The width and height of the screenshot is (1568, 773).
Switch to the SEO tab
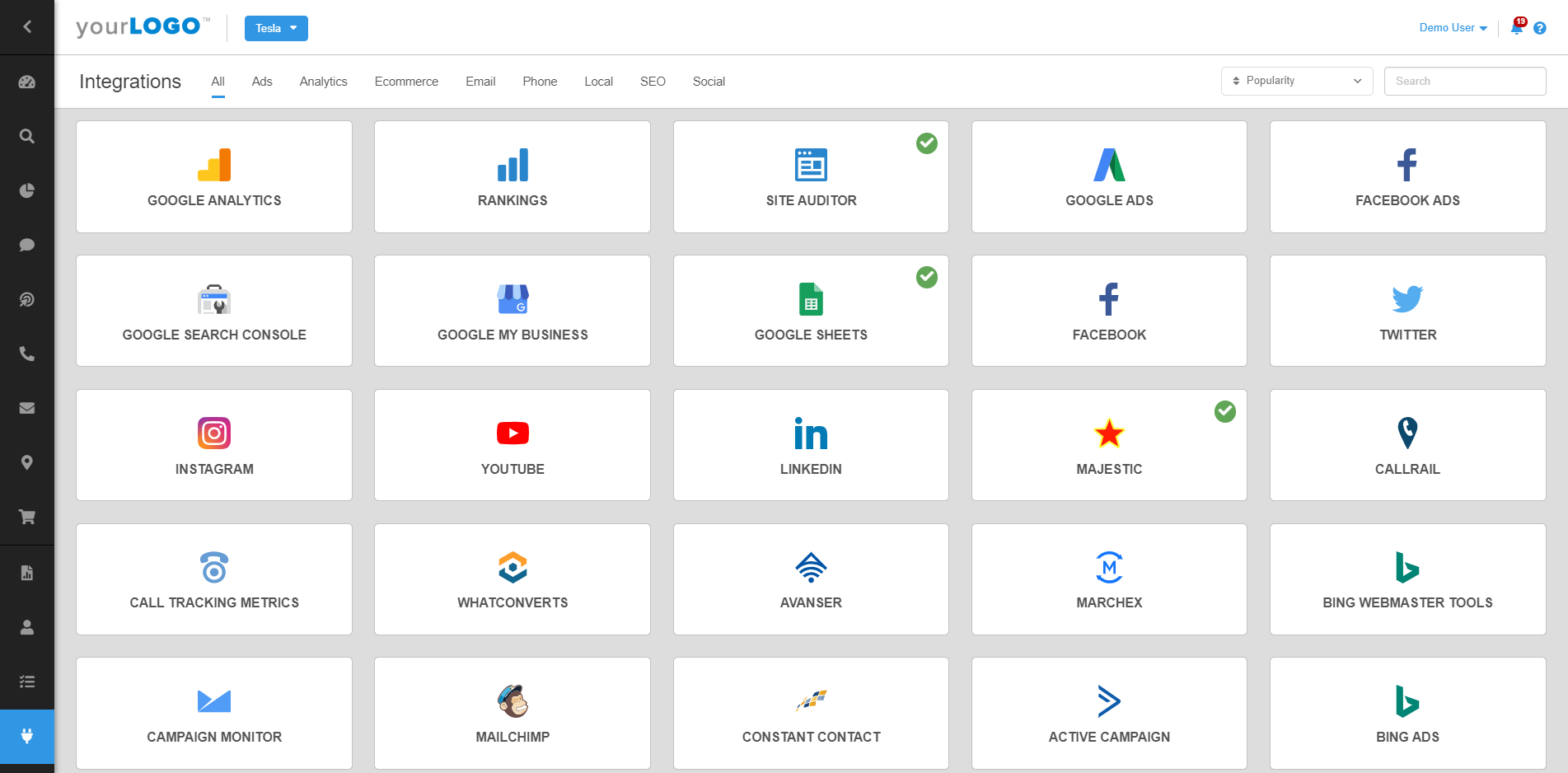pyautogui.click(x=653, y=82)
